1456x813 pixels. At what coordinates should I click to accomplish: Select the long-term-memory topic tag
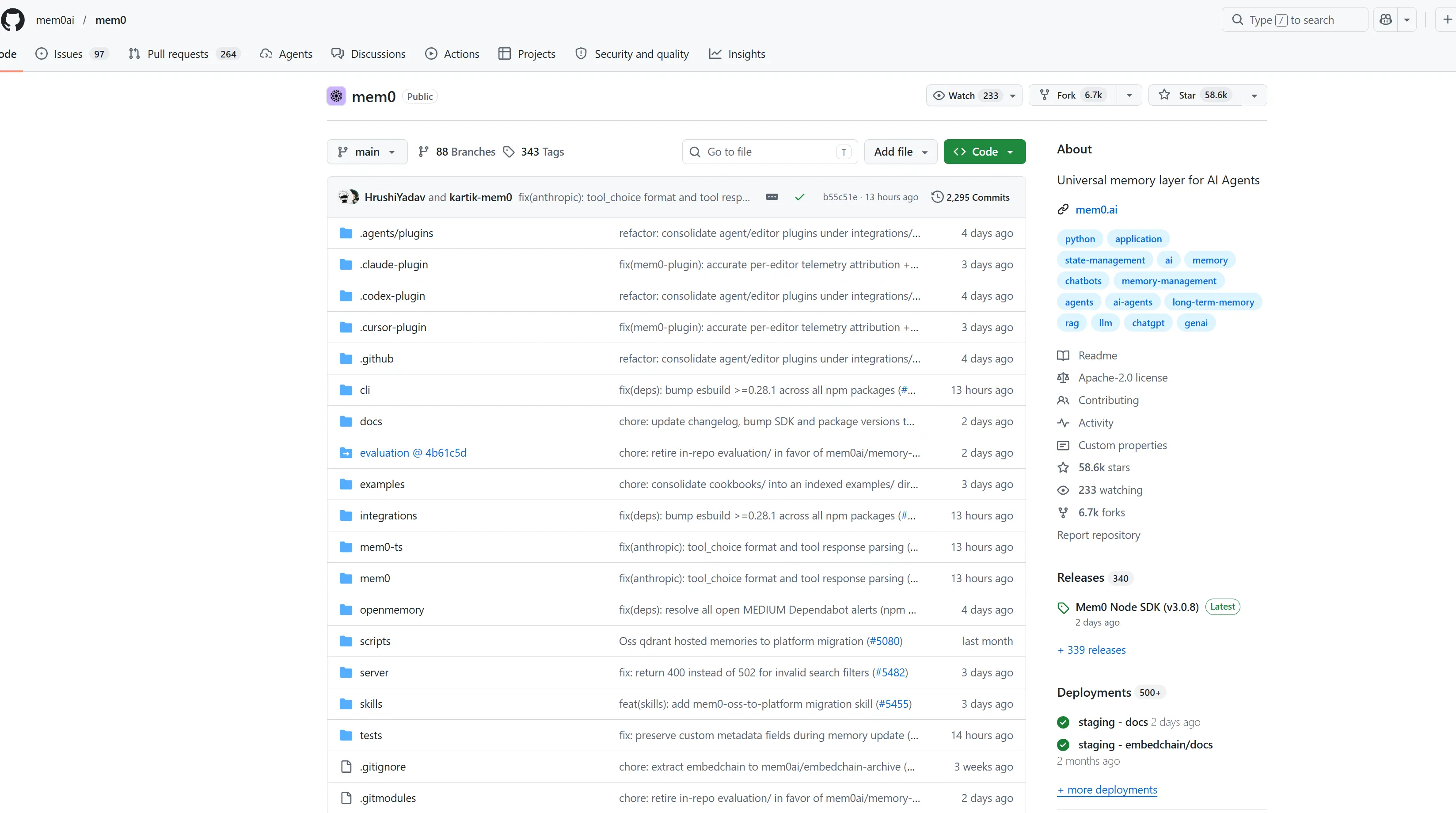pyautogui.click(x=1213, y=302)
